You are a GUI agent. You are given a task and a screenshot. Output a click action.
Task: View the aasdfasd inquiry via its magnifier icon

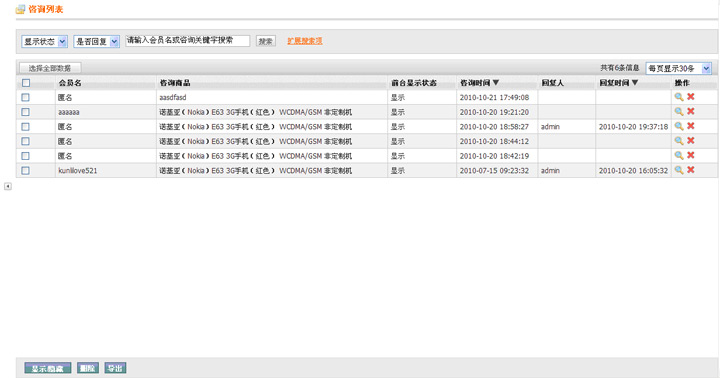[679, 97]
